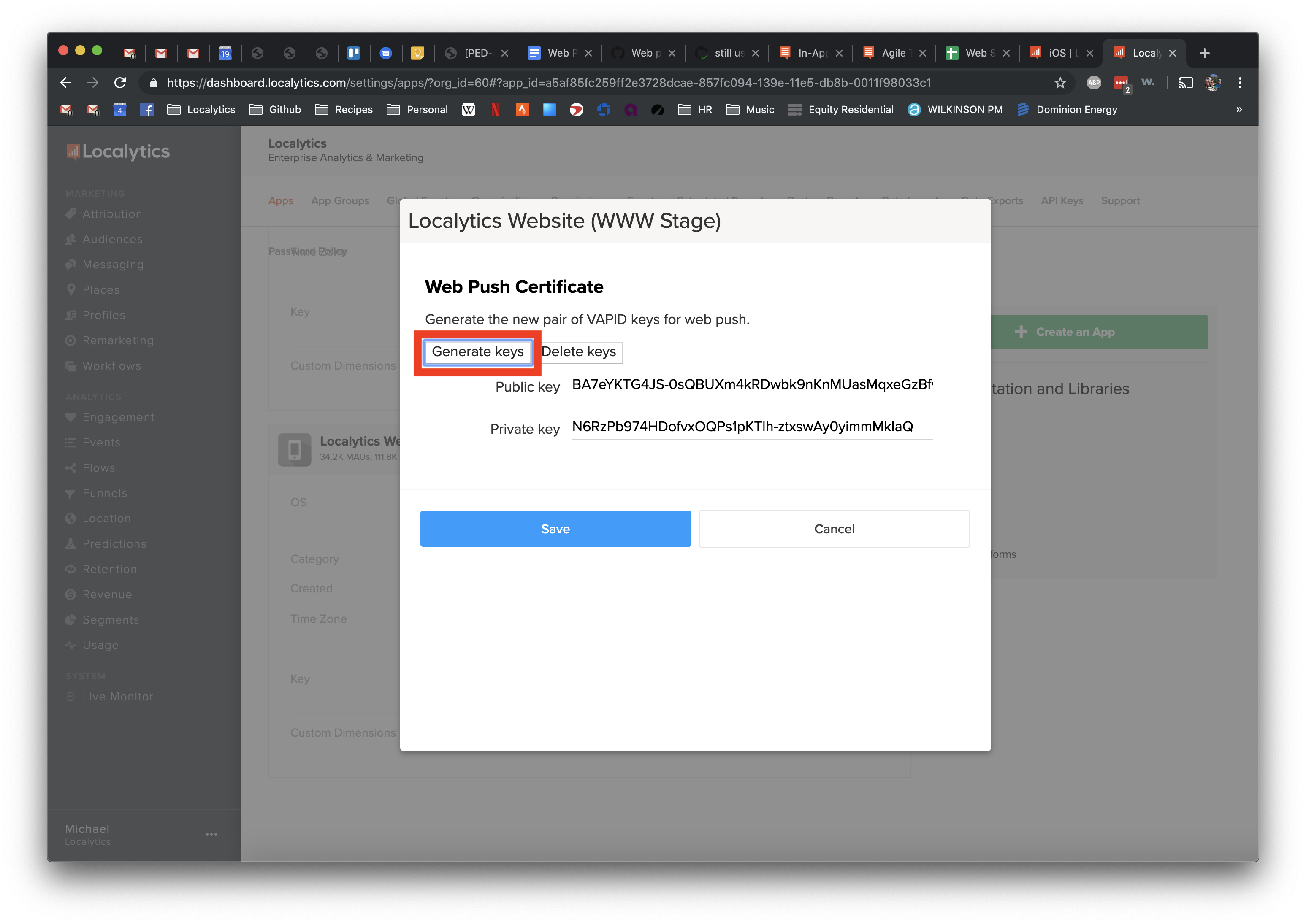The height and width of the screenshot is (924, 1306).
Task: Open the Wikipedia bookmark icon
Action: (x=468, y=110)
